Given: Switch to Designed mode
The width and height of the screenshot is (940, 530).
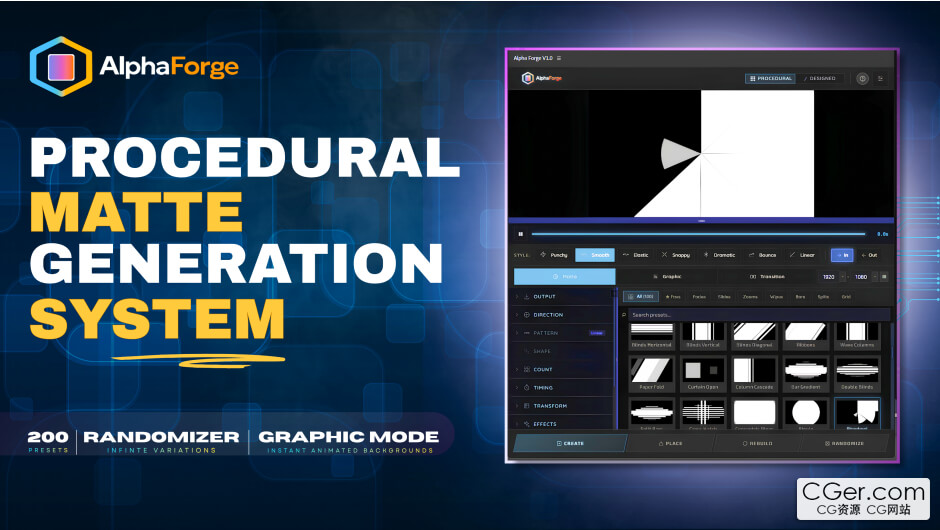Looking at the screenshot, I should point(820,79).
